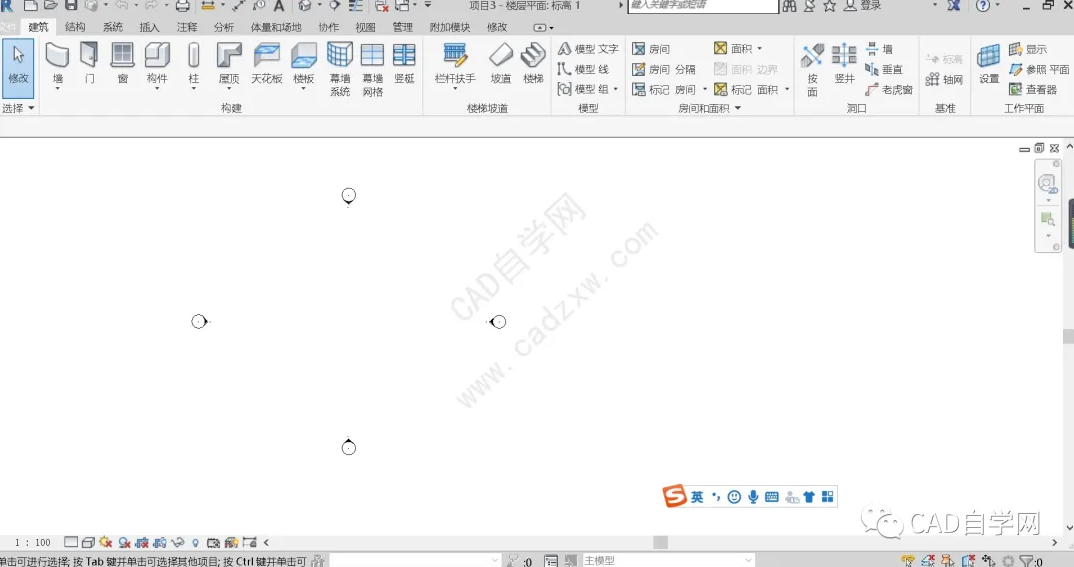This screenshot has height=567, width=1074.
Task: Switch to the 视图 ribbon tab
Action: (x=365, y=27)
